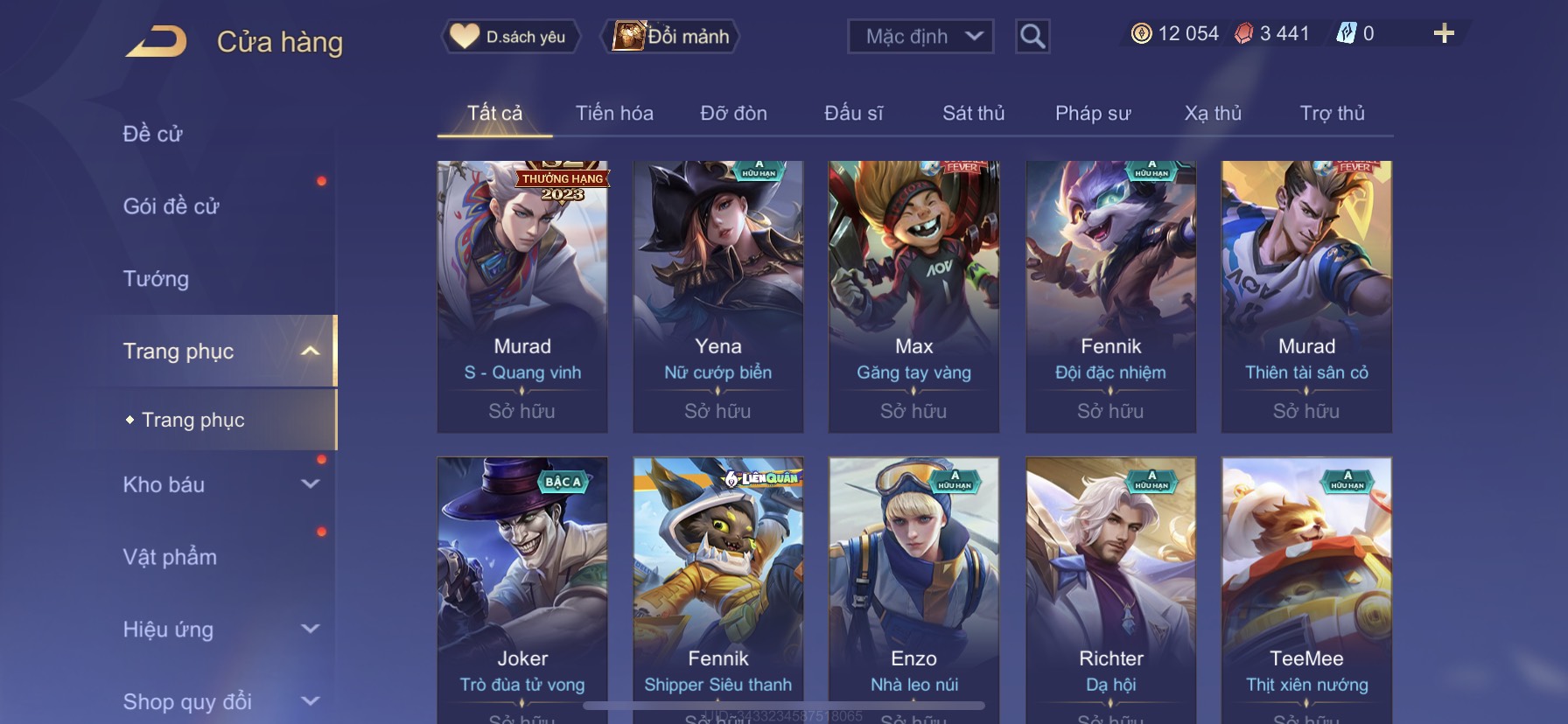Tap the plus icon to add currency

[1444, 34]
